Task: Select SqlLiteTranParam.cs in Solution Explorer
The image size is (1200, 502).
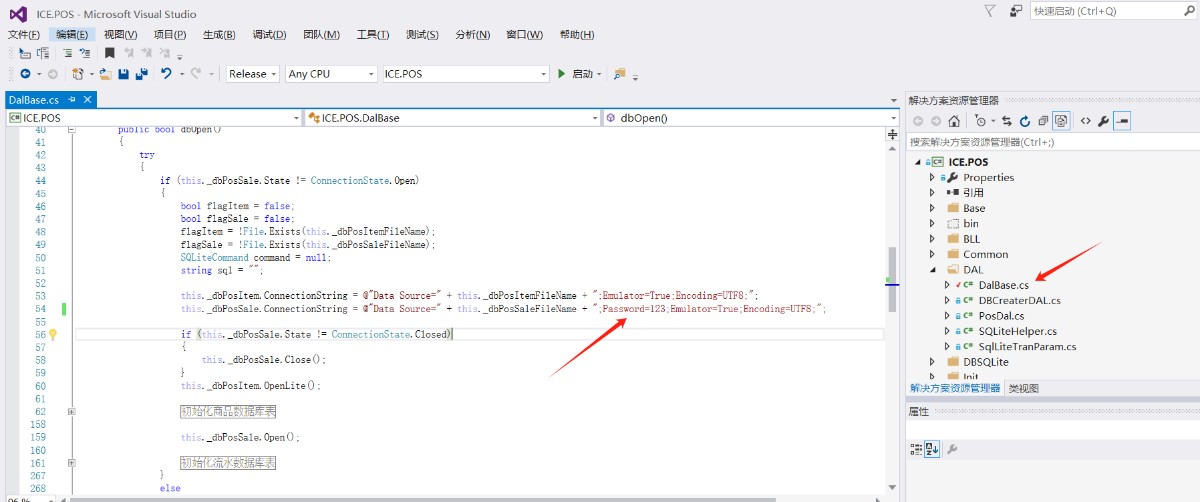Action: pyautogui.click(x=1027, y=347)
